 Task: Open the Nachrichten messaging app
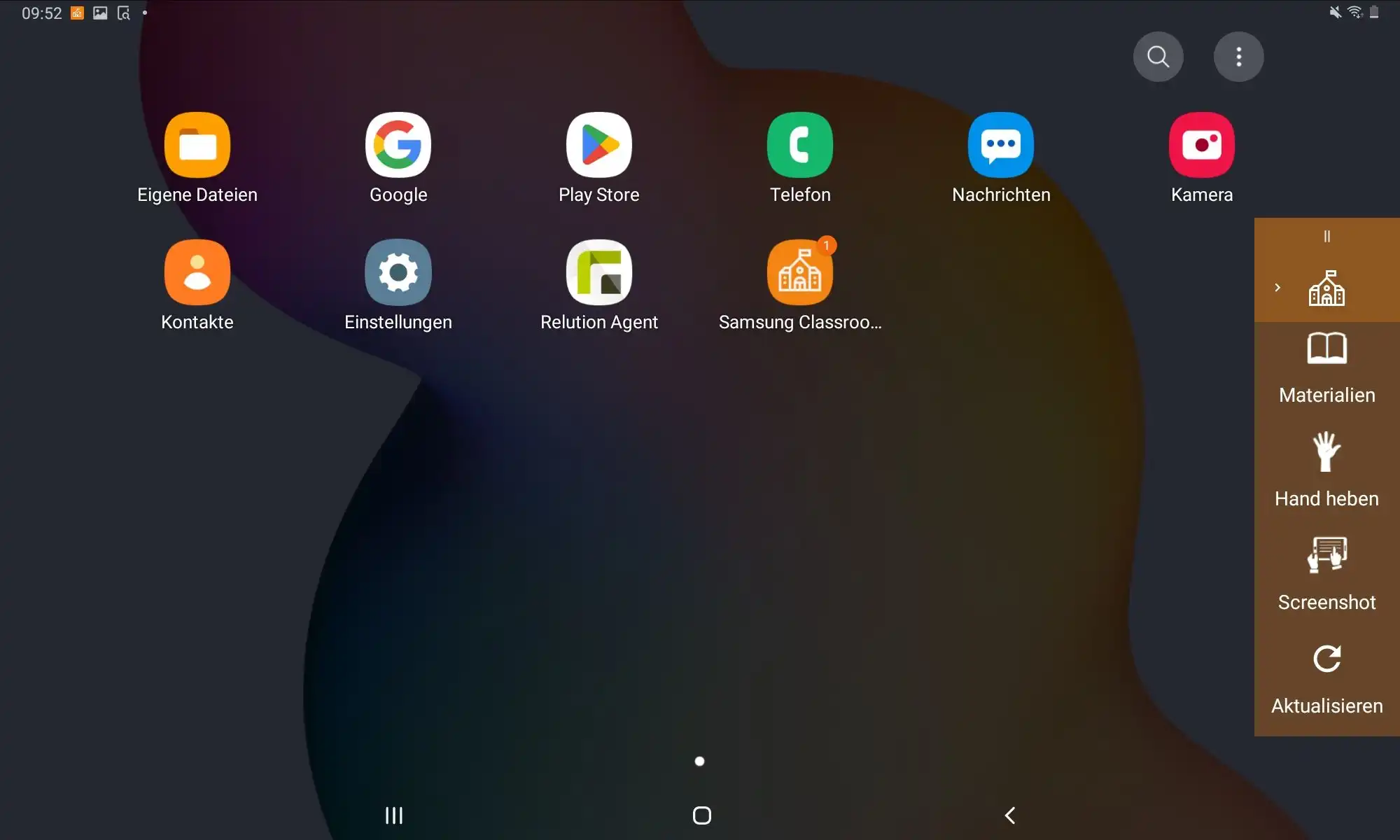[x=1001, y=145]
